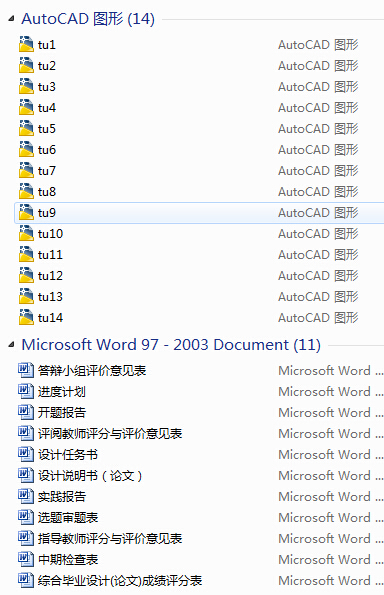384x595 pixels.
Task: Select the document 设计任务书
Action: coord(68,455)
